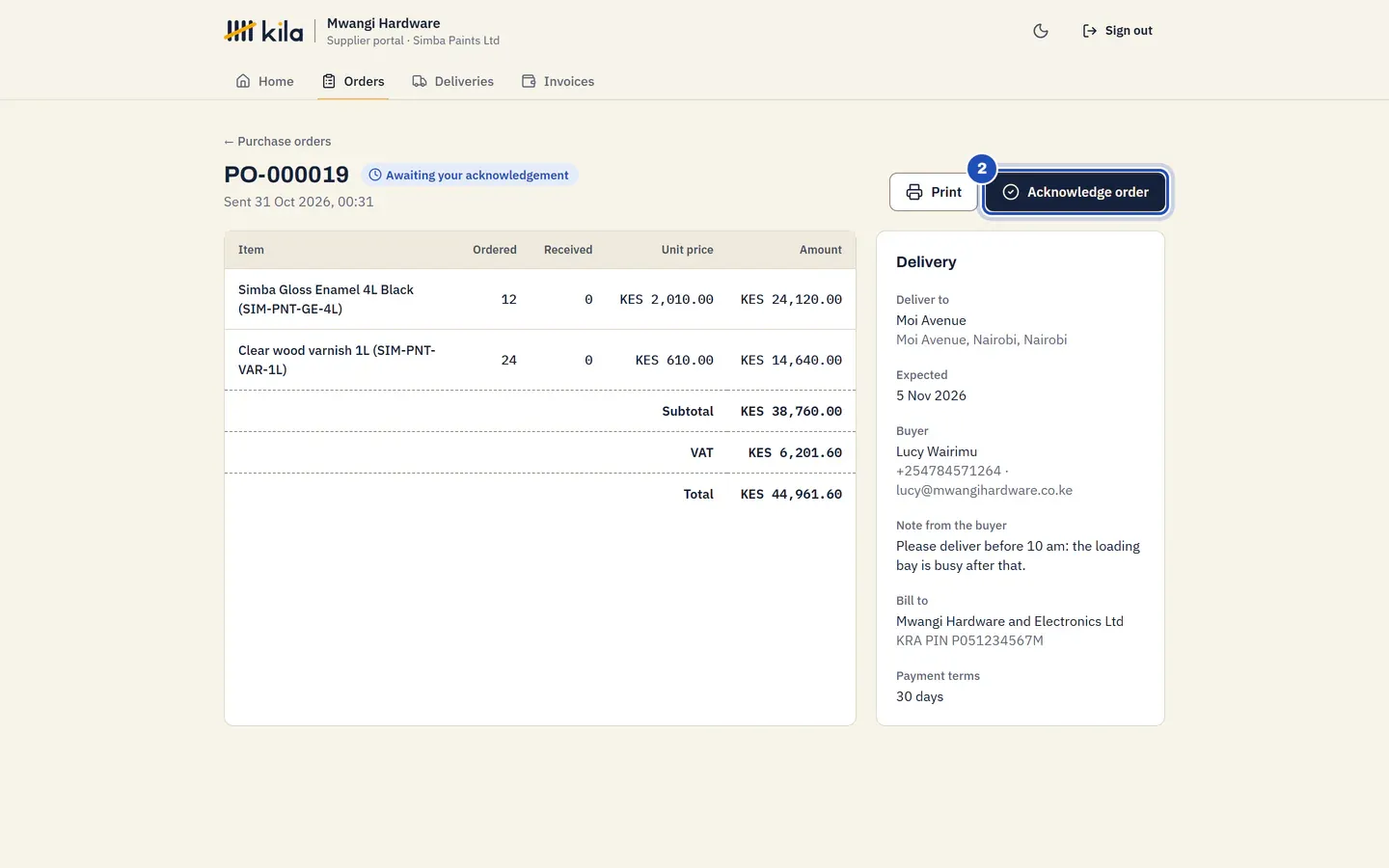The width and height of the screenshot is (1389, 868).
Task: Open the Orders tab
Action: point(353,81)
